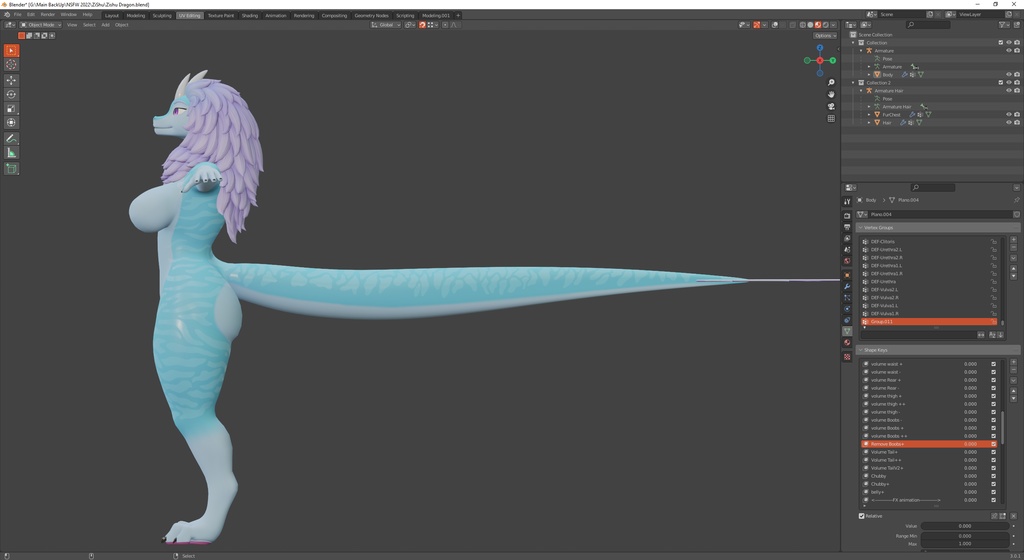
Task: Select the Select Box tool
Action: [11, 50]
